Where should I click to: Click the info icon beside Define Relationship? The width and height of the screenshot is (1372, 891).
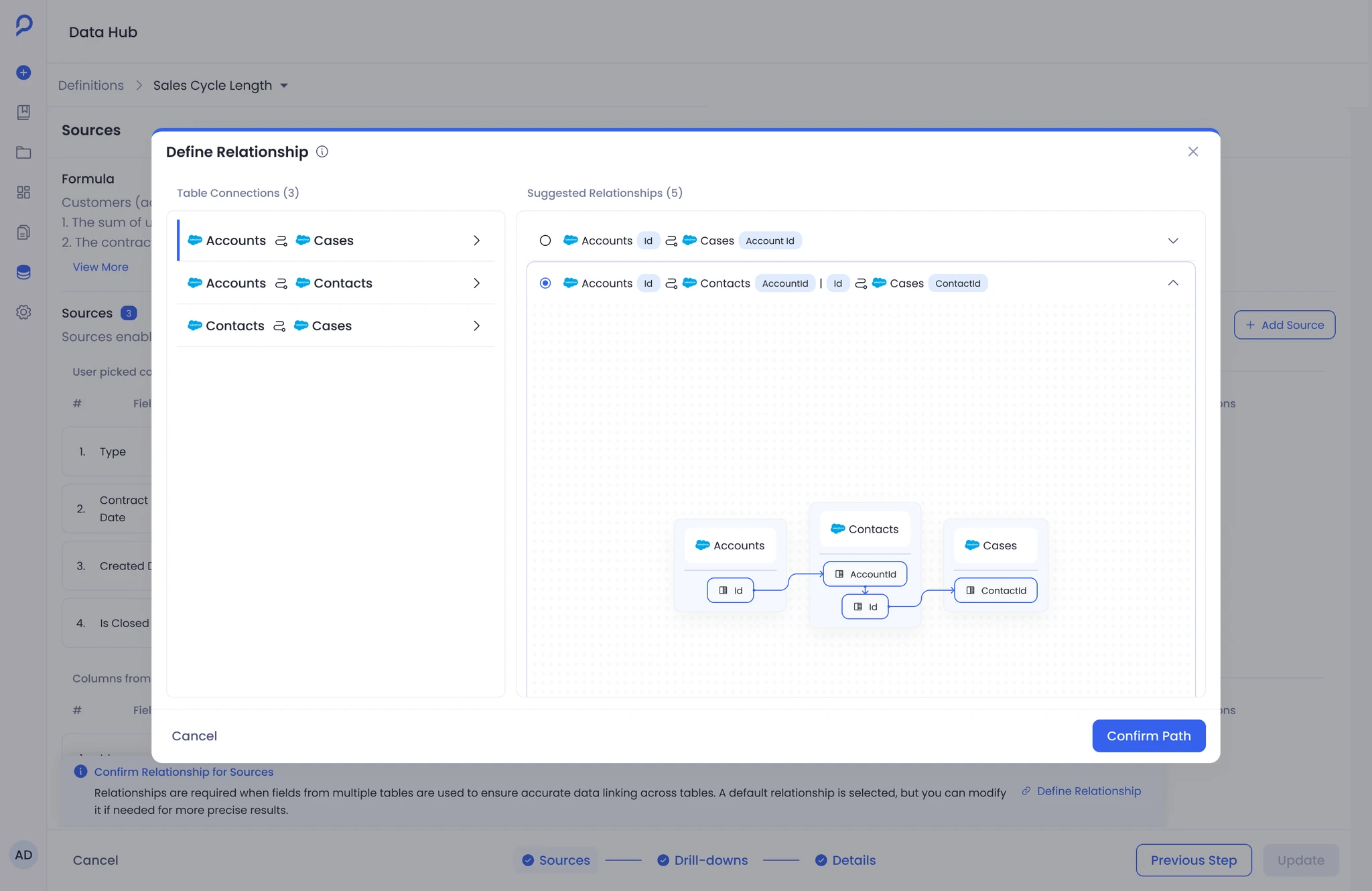pyautogui.click(x=322, y=151)
